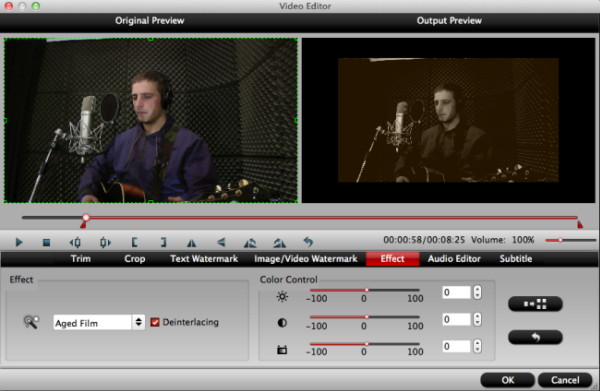Toggle the Deinterlacing checkbox
The image size is (600, 391).
click(x=155, y=322)
